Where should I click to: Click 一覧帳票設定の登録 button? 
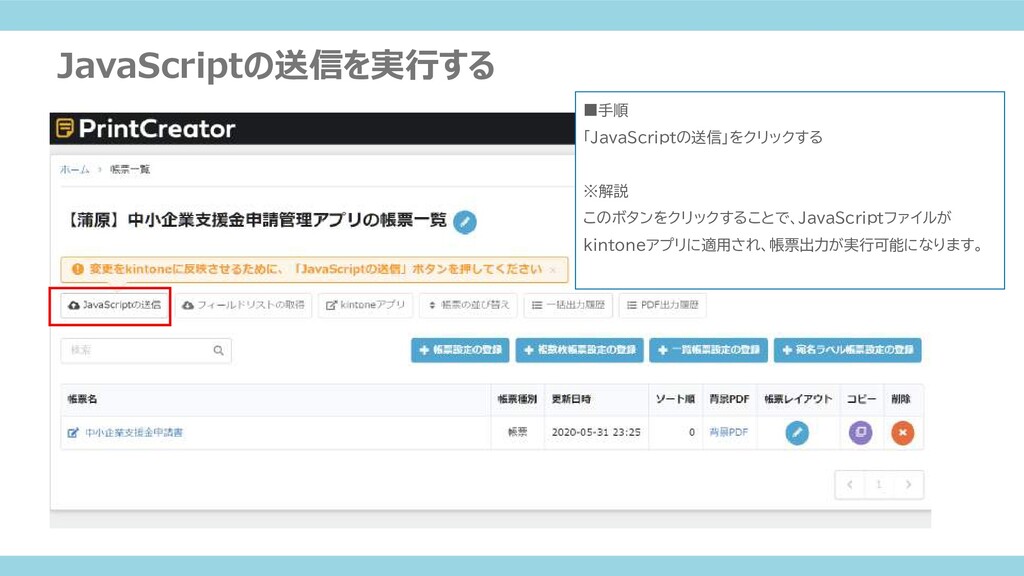pyautogui.click(x=709, y=350)
